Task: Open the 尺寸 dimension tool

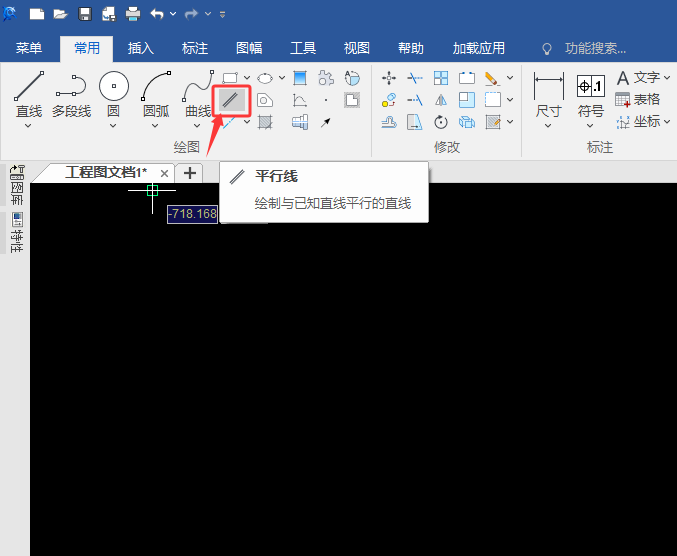Action: click(548, 96)
